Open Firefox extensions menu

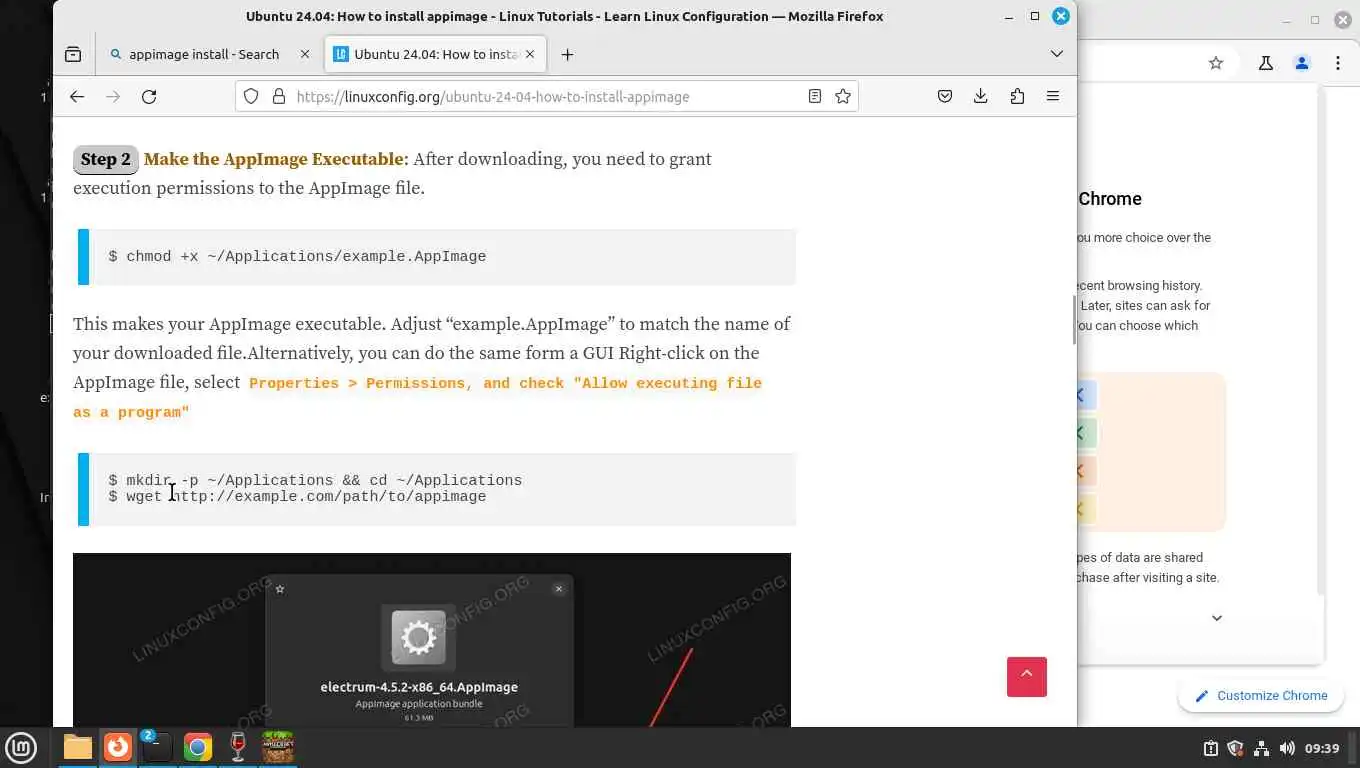pyautogui.click(x=1017, y=96)
